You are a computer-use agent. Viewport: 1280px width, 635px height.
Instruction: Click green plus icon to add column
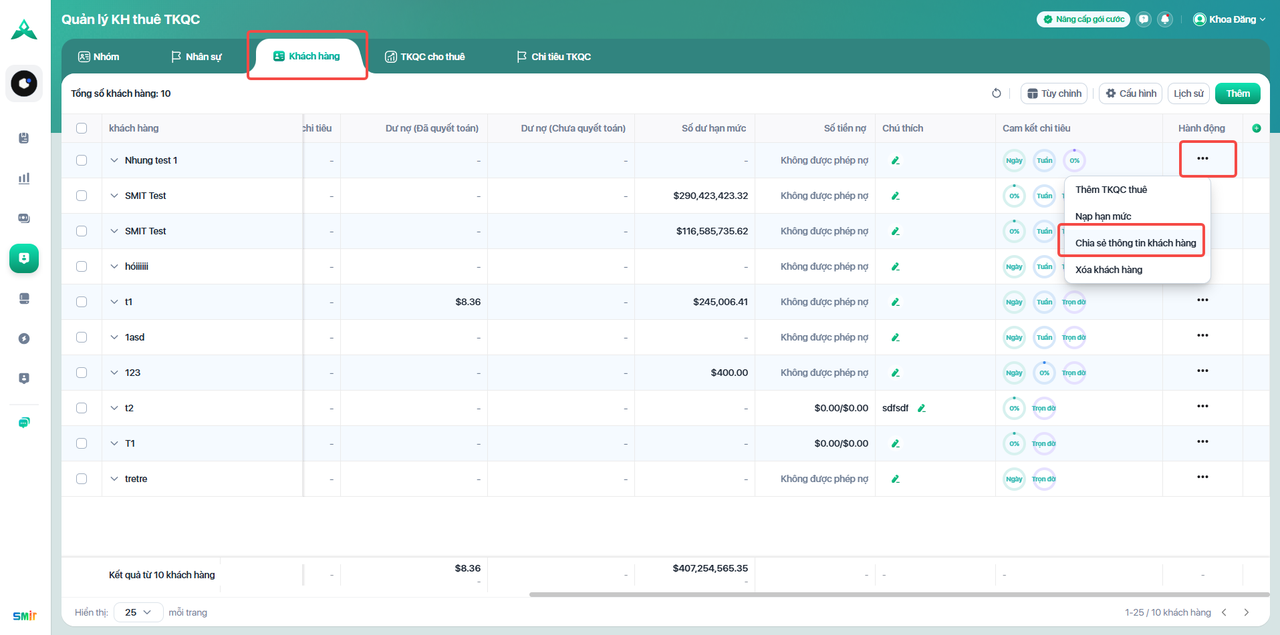[1256, 128]
